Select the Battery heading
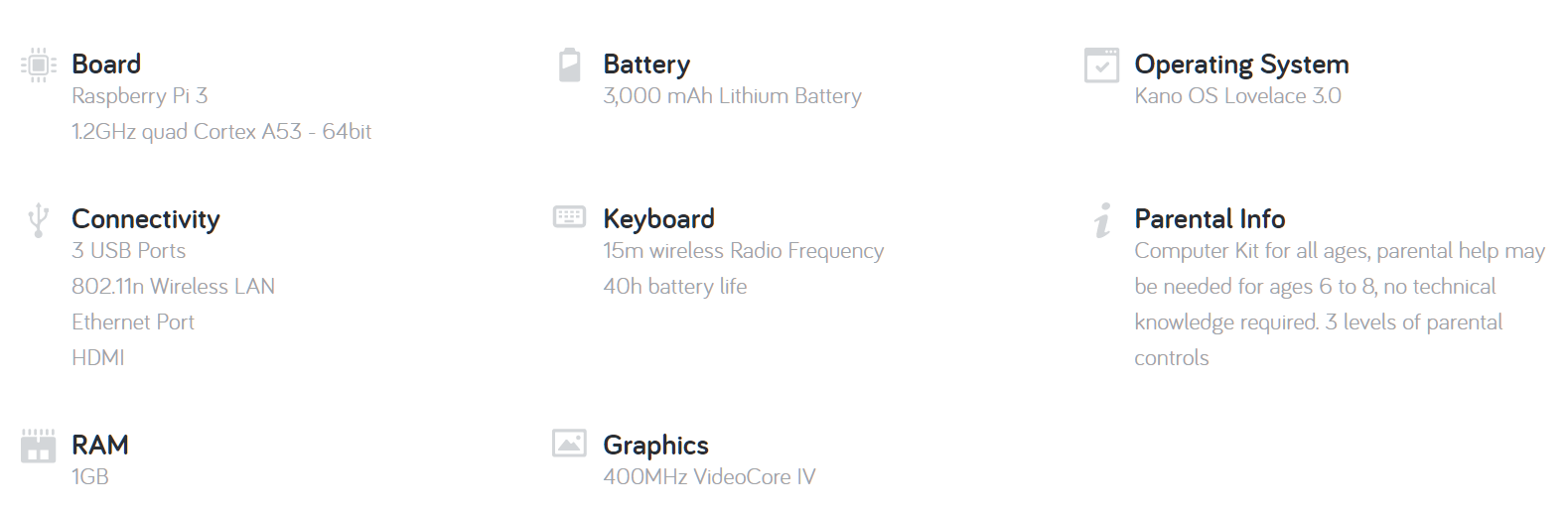Image resolution: width=1568 pixels, height=514 pixels. (646, 64)
